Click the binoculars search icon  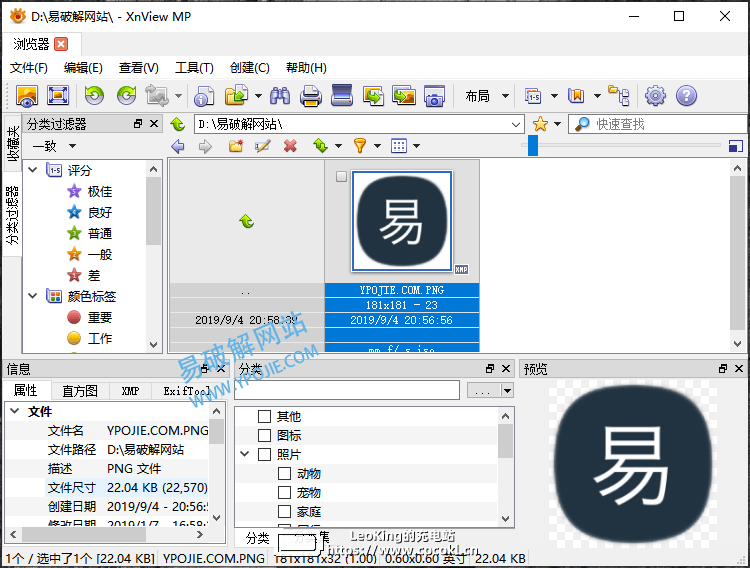(x=280, y=96)
